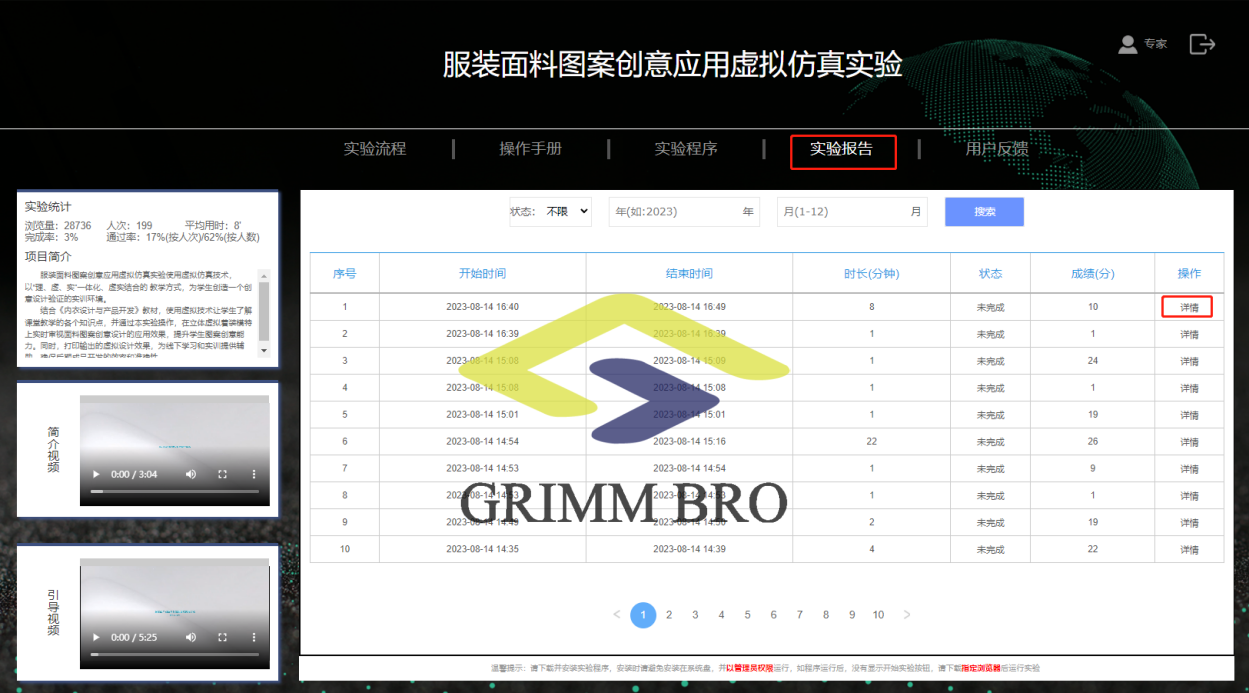
Task: Play the 简介视频 intro video
Action: [96, 474]
